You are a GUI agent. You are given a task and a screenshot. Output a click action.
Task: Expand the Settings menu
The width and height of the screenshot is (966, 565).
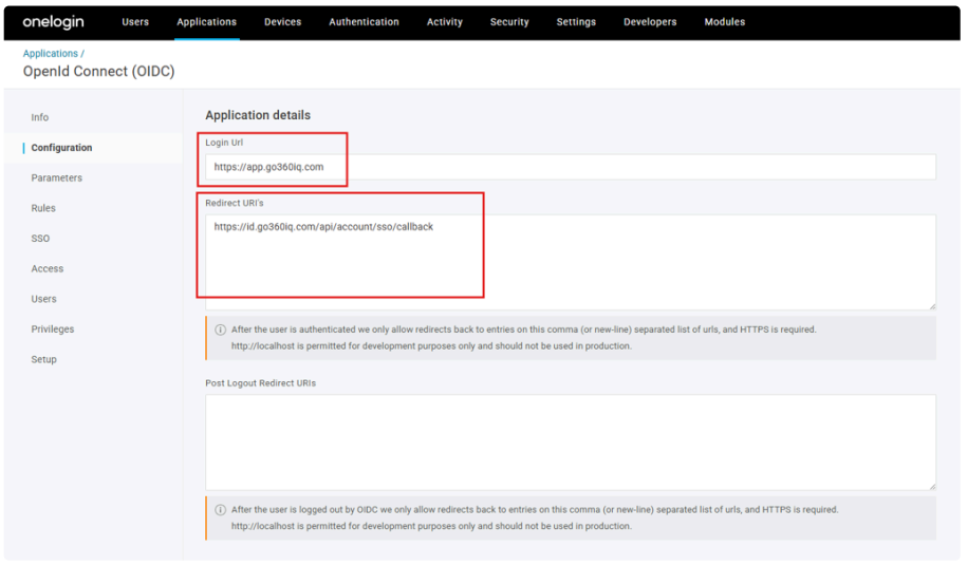(x=576, y=22)
